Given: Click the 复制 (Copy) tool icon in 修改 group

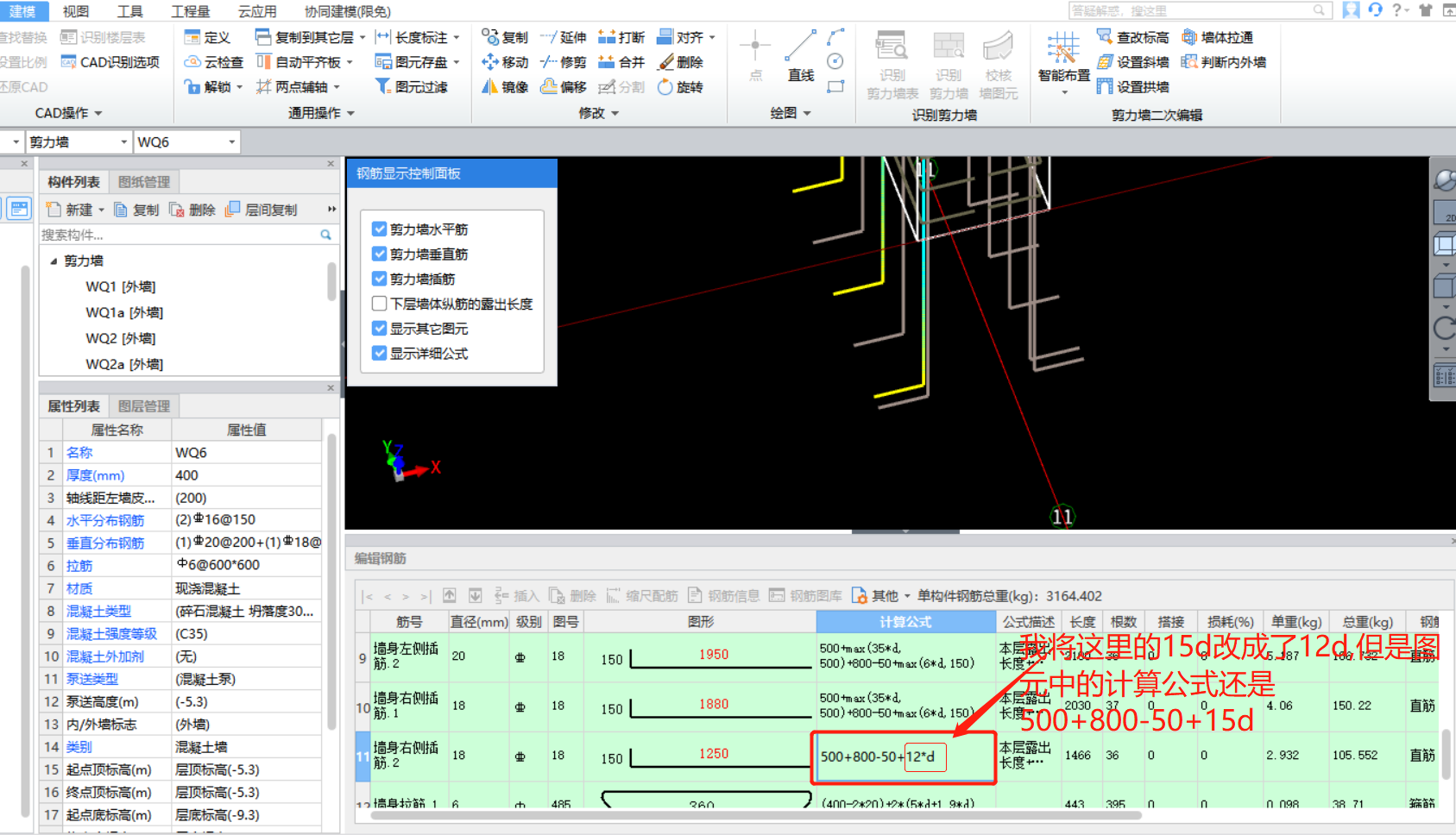Looking at the screenshot, I should click(x=490, y=37).
